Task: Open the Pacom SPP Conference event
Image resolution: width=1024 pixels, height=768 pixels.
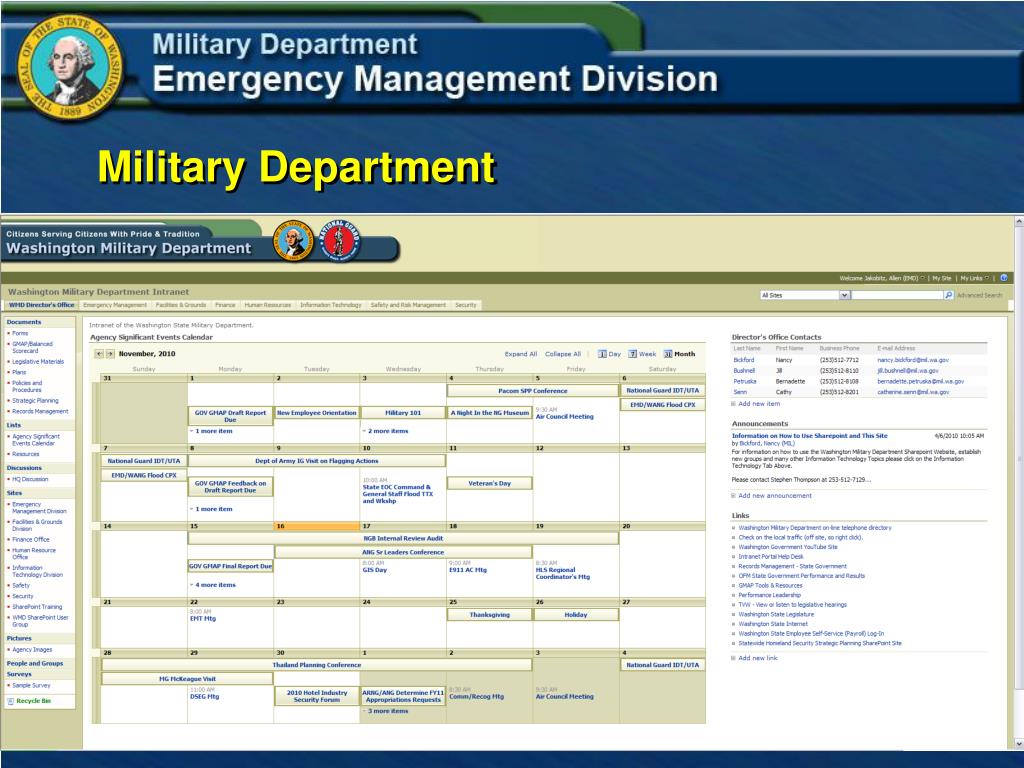Action: tap(532, 391)
